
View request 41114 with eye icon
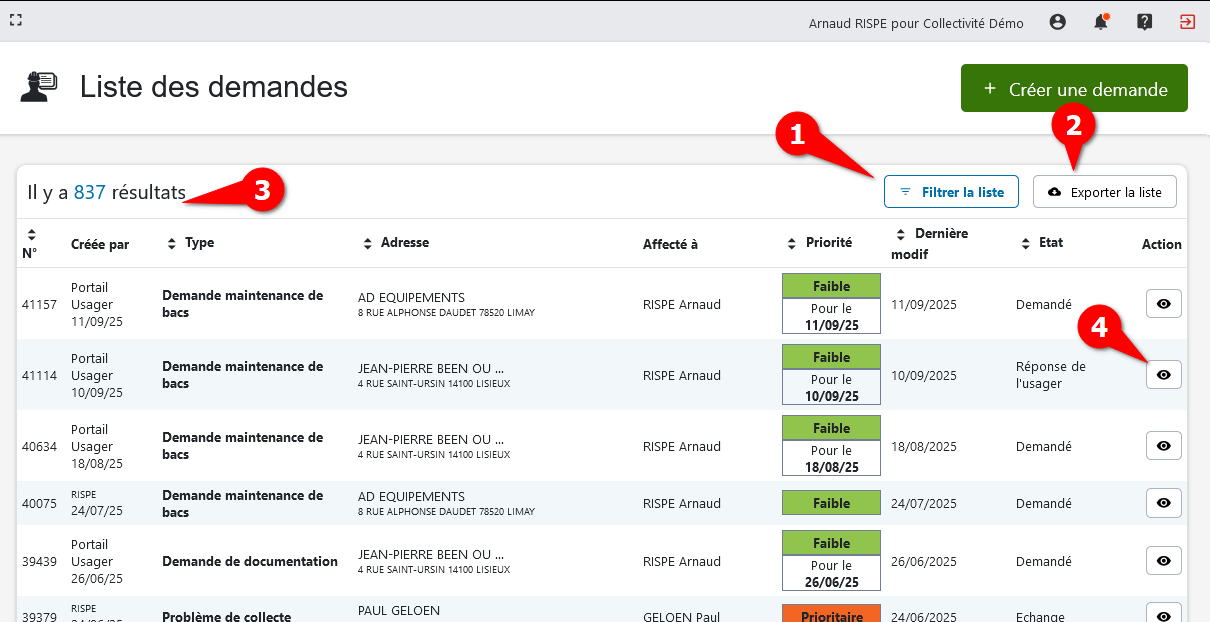coord(1163,375)
